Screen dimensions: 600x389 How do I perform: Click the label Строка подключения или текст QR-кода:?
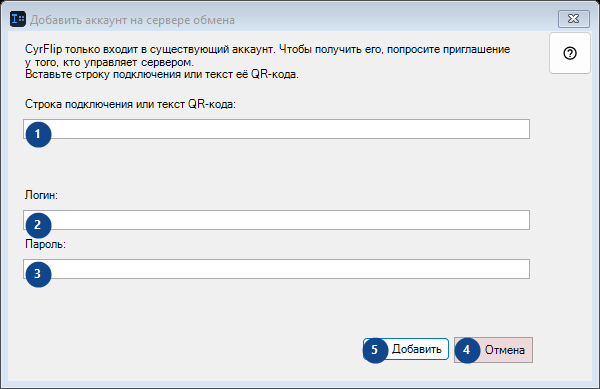pos(130,104)
